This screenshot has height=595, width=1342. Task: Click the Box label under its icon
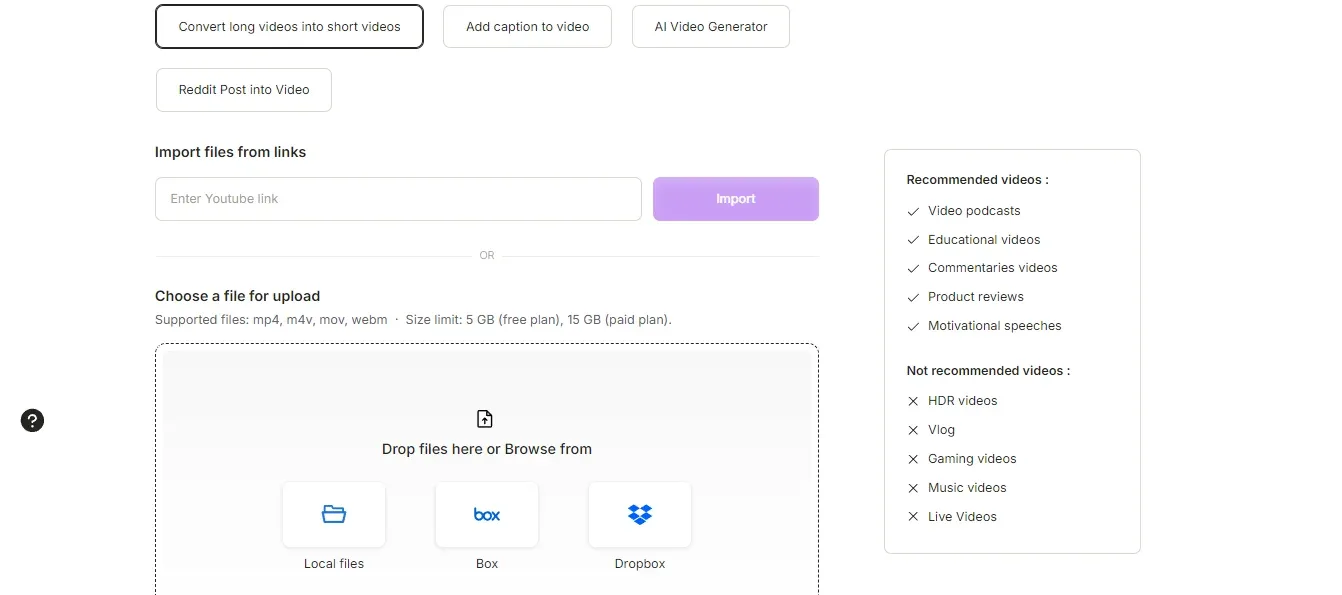click(x=487, y=564)
